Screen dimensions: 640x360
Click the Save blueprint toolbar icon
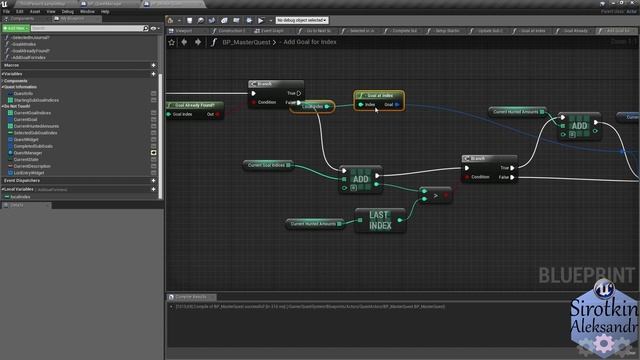189,20
